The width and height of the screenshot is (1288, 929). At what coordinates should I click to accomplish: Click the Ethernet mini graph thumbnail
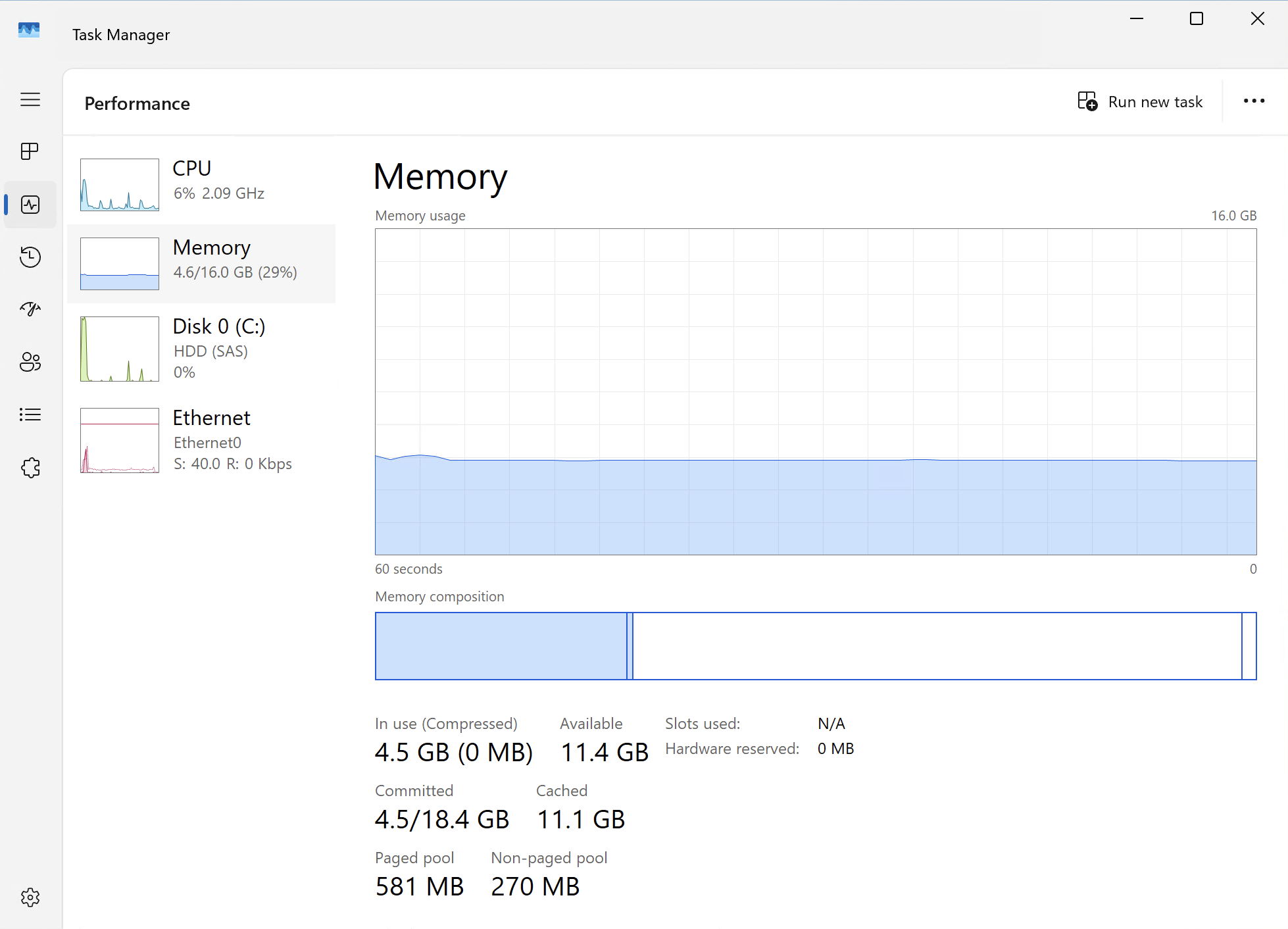pos(120,440)
